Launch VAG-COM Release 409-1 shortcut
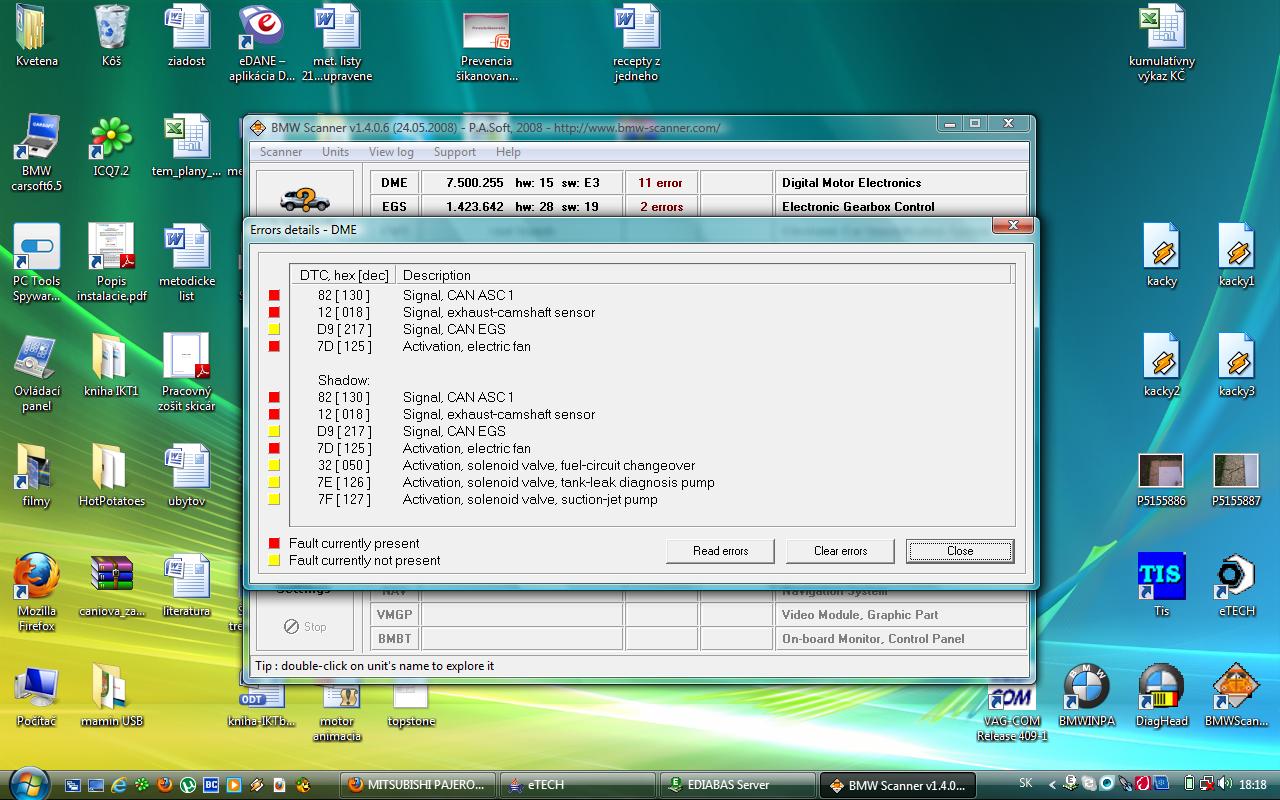The height and width of the screenshot is (800, 1280). pyautogui.click(x=1011, y=705)
